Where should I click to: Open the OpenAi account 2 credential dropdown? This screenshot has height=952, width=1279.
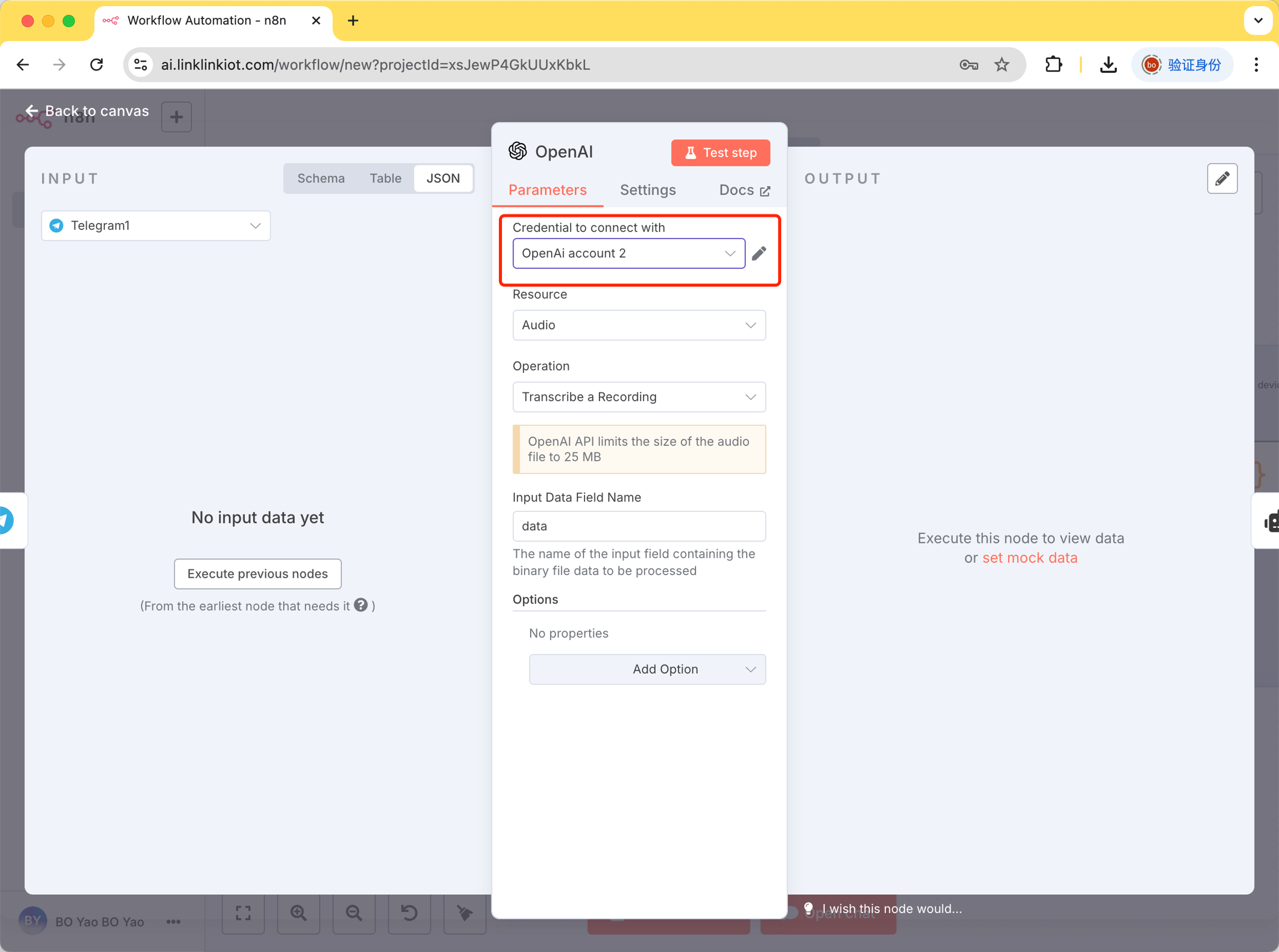[x=628, y=254]
